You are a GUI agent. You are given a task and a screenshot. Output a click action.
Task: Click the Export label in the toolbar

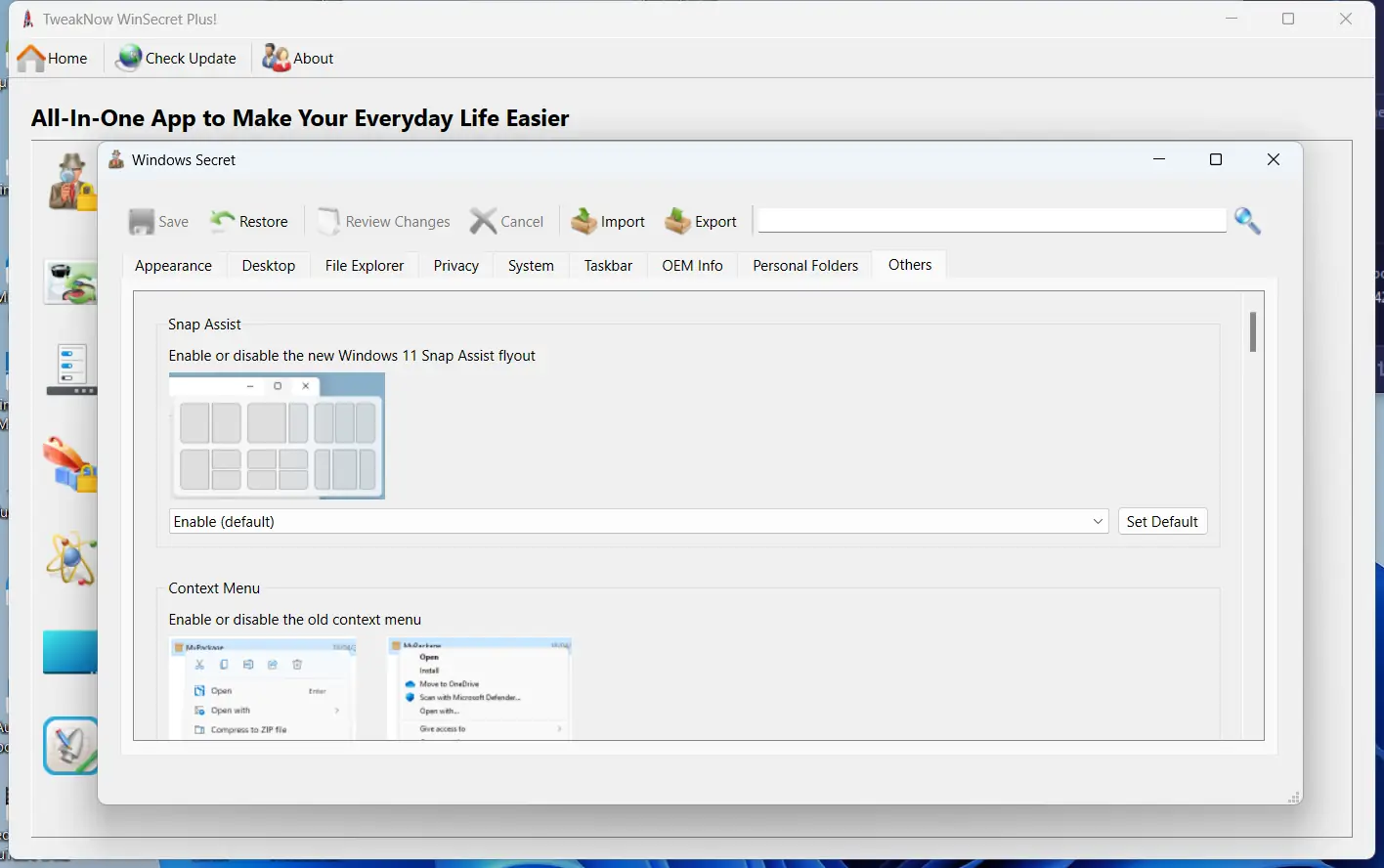[715, 222]
